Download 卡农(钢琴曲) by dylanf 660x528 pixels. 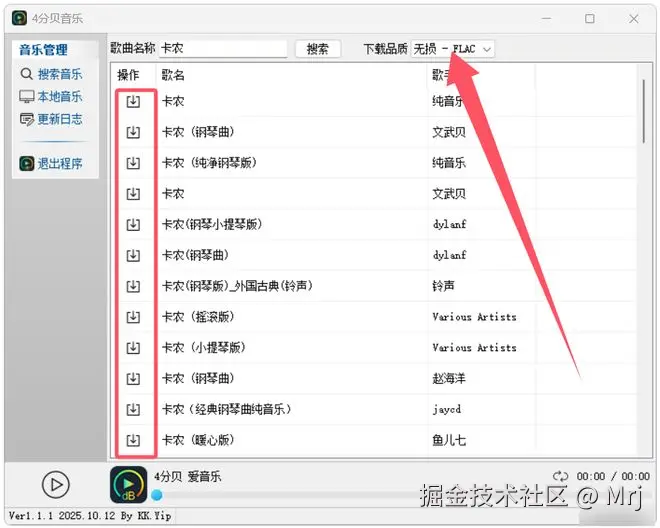[133, 255]
